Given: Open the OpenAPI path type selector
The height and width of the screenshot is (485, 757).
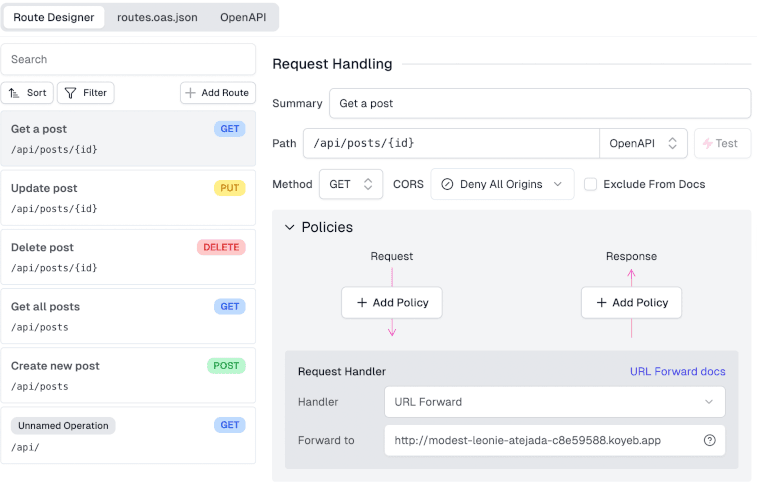Looking at the screenshot, I should [643, 143].
